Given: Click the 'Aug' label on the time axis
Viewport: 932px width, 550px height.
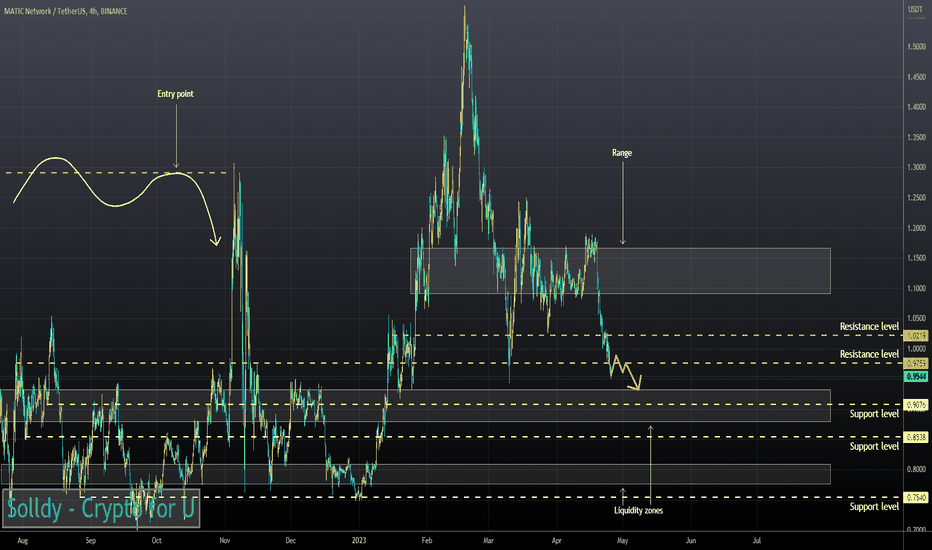Looking at the screenshot, I should [23, 541].
